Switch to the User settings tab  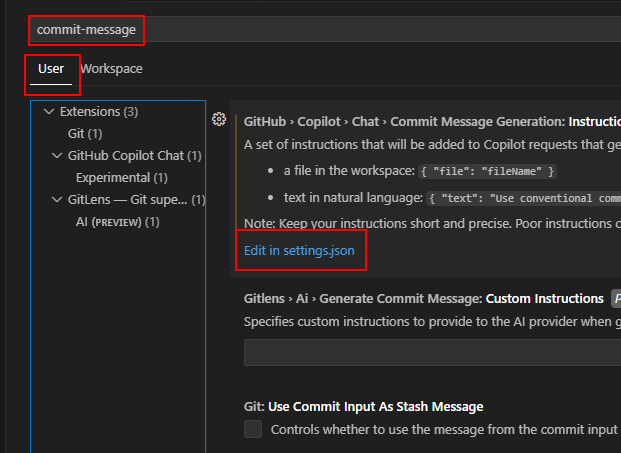(x=51, y=69)
